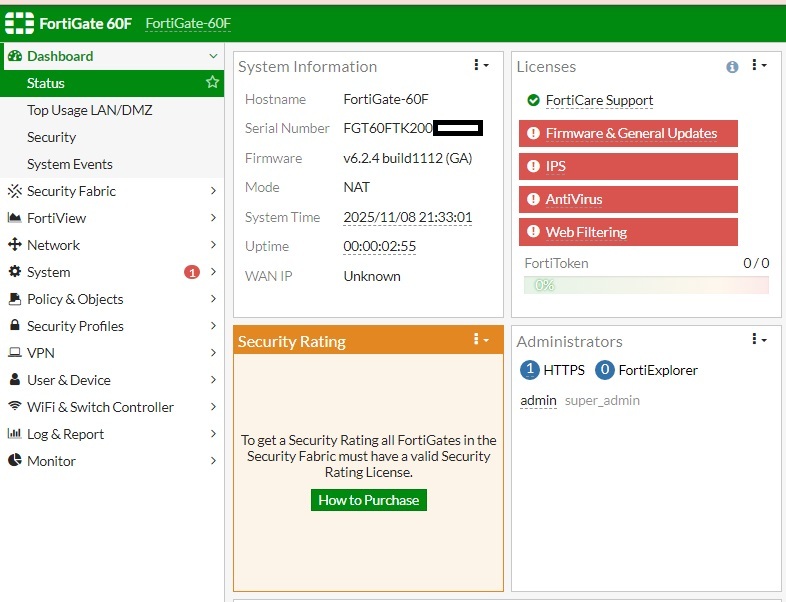The image size is (786, 602).
Task: Open Top Usage LAN/DMZ dashboard
Action: [x=90, y=110]
